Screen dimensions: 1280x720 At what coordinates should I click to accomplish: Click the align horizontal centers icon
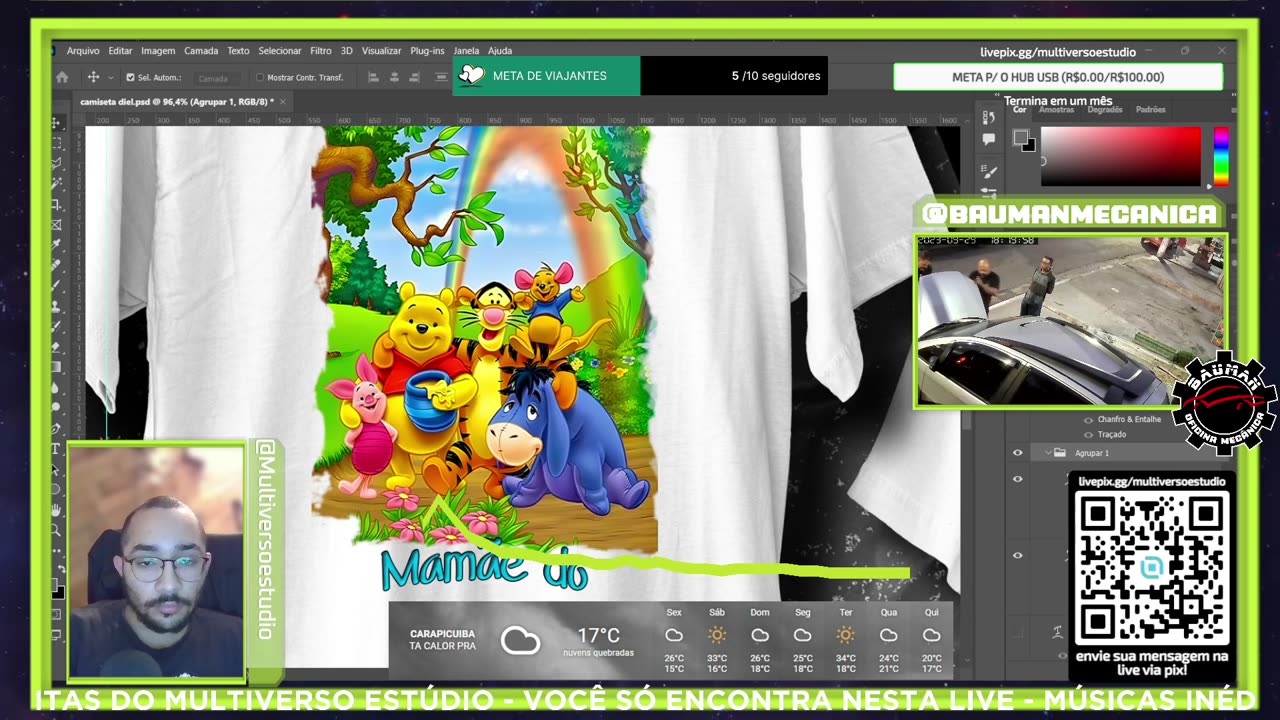394,77
